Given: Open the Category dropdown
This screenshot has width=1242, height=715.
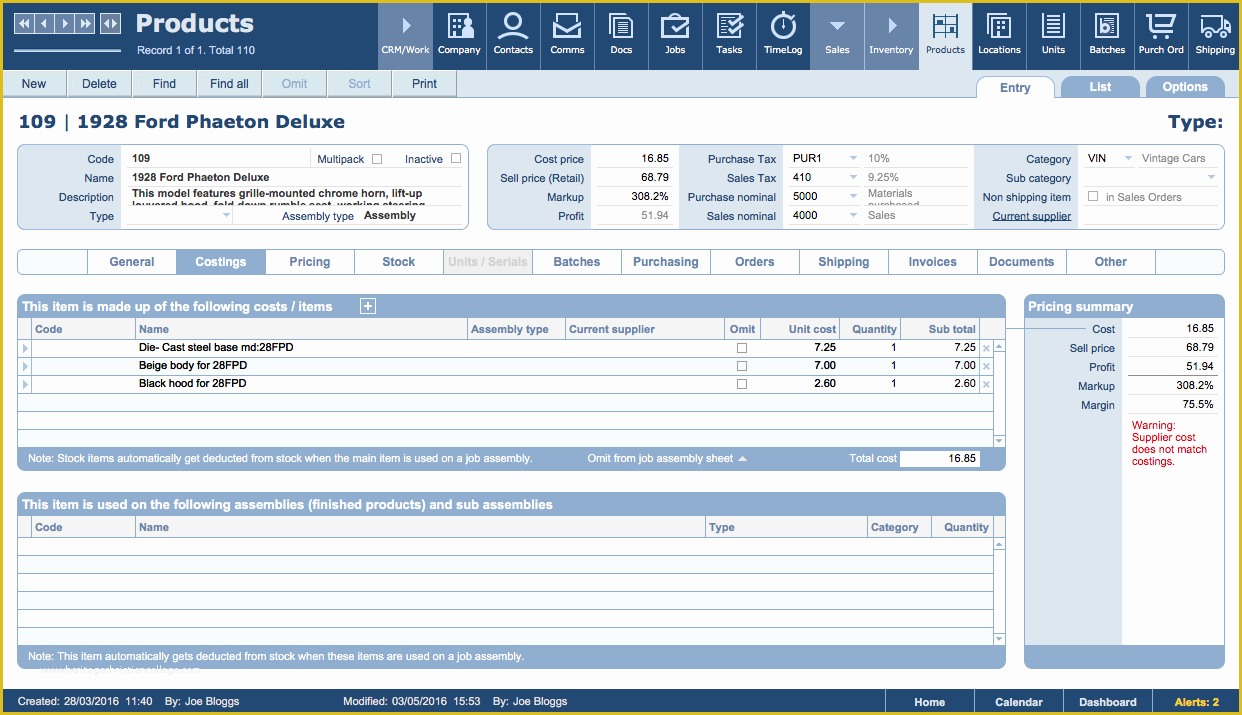Looking at the screenshot, I should click(1128, 158).
